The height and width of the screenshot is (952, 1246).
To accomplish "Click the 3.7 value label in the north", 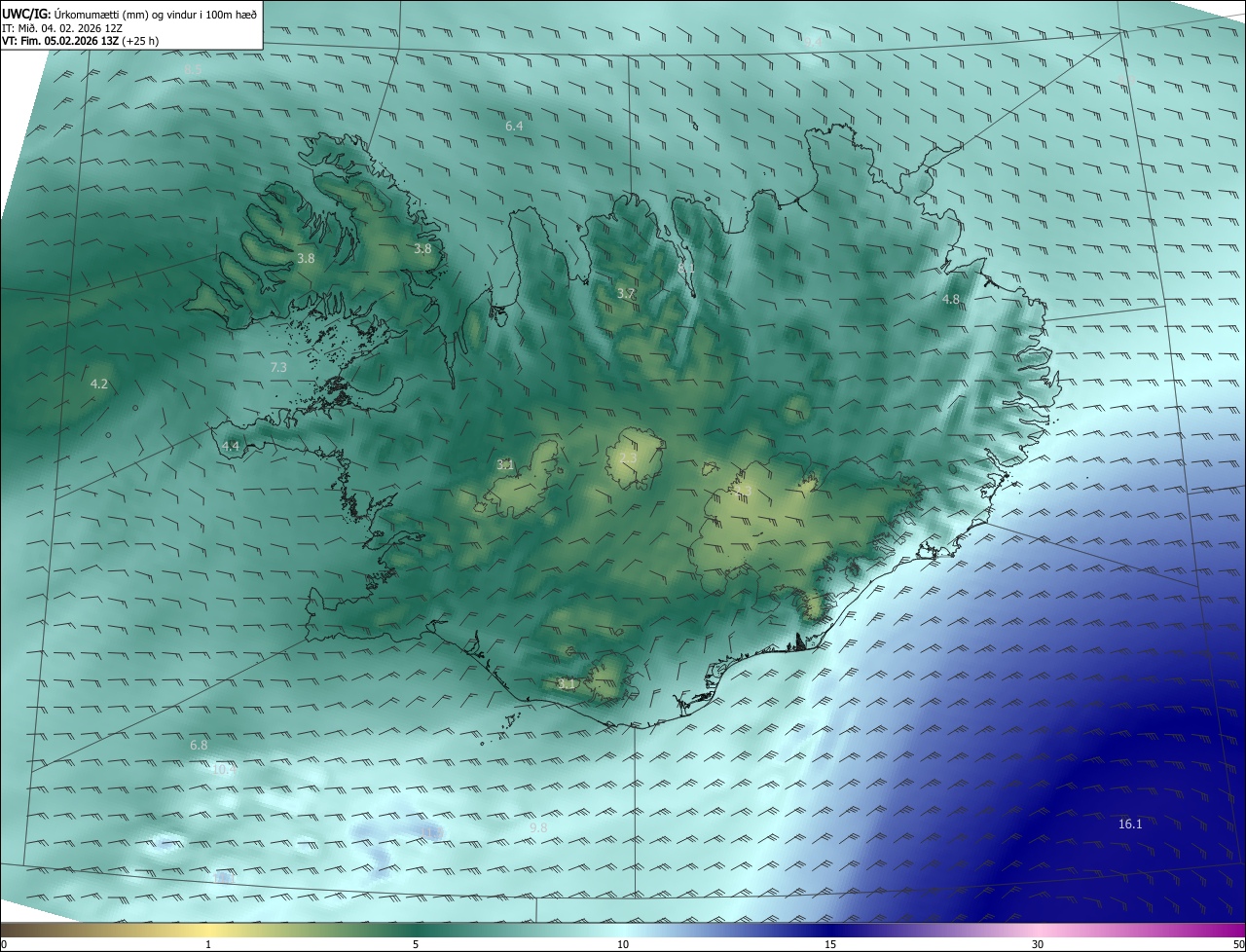I will tap(626, 294).
